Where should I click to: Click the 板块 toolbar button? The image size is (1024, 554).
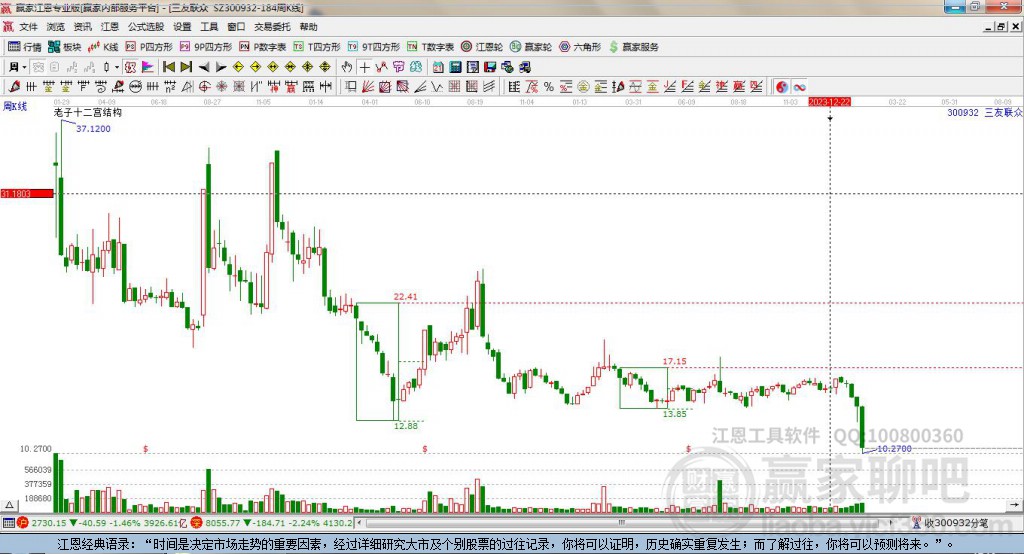[x=64, y=47]
